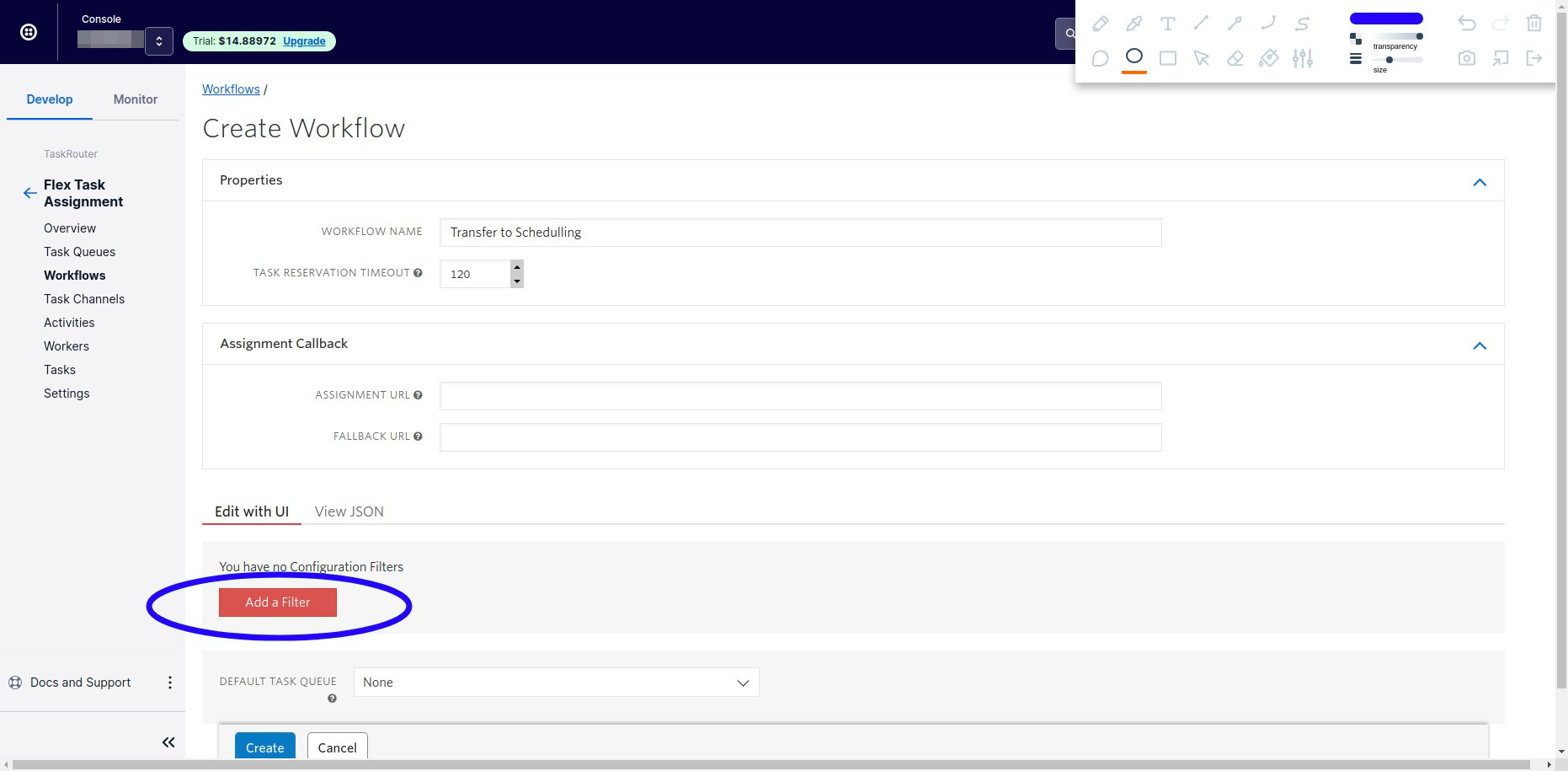Click the Twilio console home logo
This screenshot has width=1568, height=771.
click(29, 32)
